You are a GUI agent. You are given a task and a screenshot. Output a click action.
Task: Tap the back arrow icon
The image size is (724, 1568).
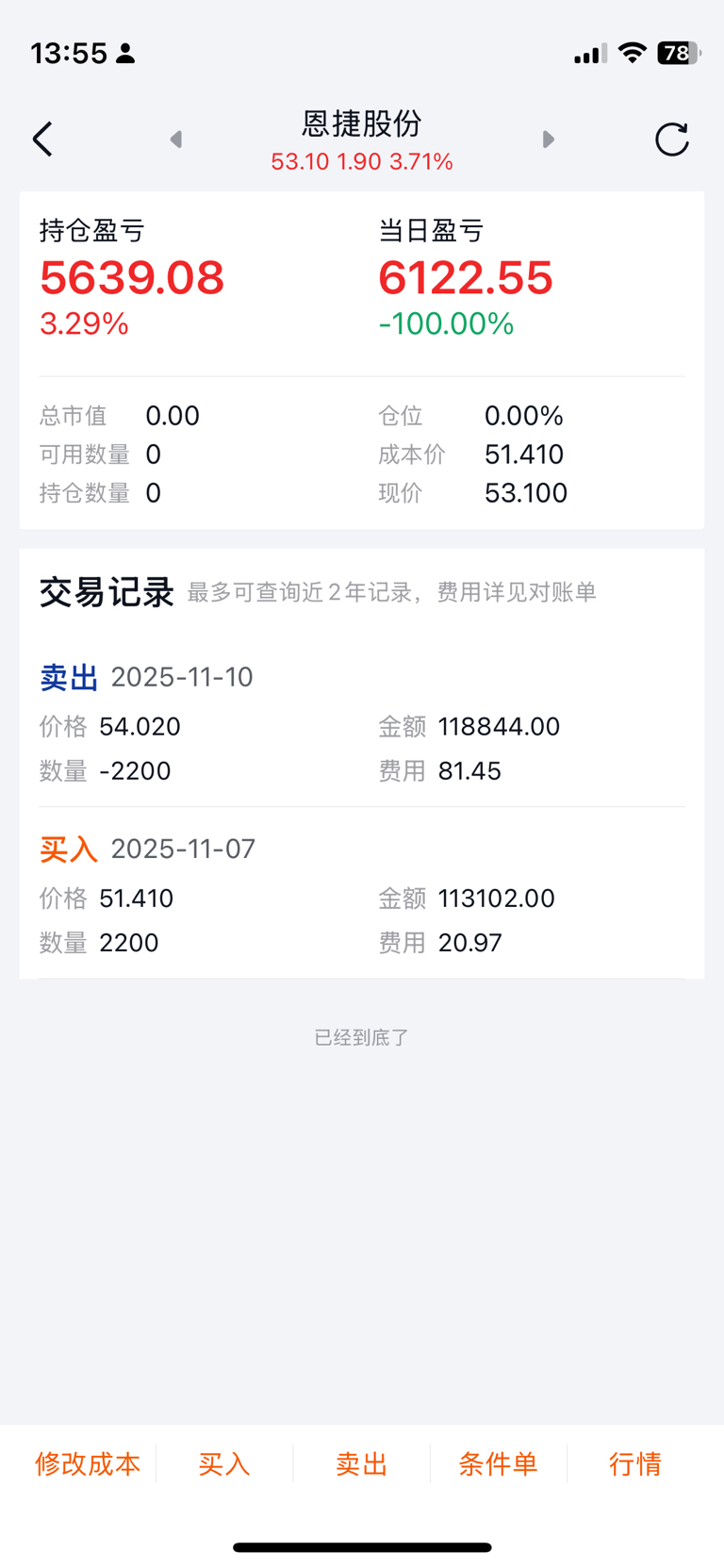[x=42, y=140]
